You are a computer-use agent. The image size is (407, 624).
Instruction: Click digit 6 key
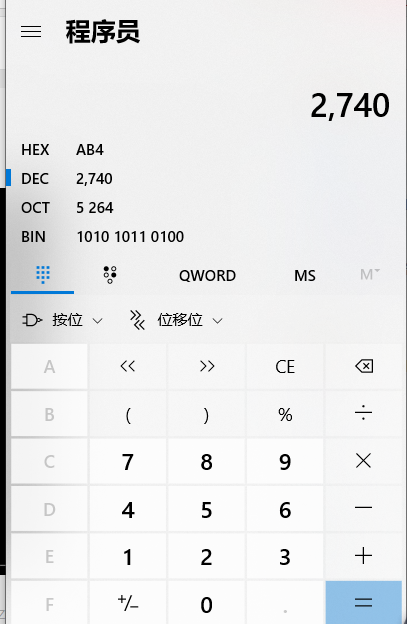pos(285,509)
